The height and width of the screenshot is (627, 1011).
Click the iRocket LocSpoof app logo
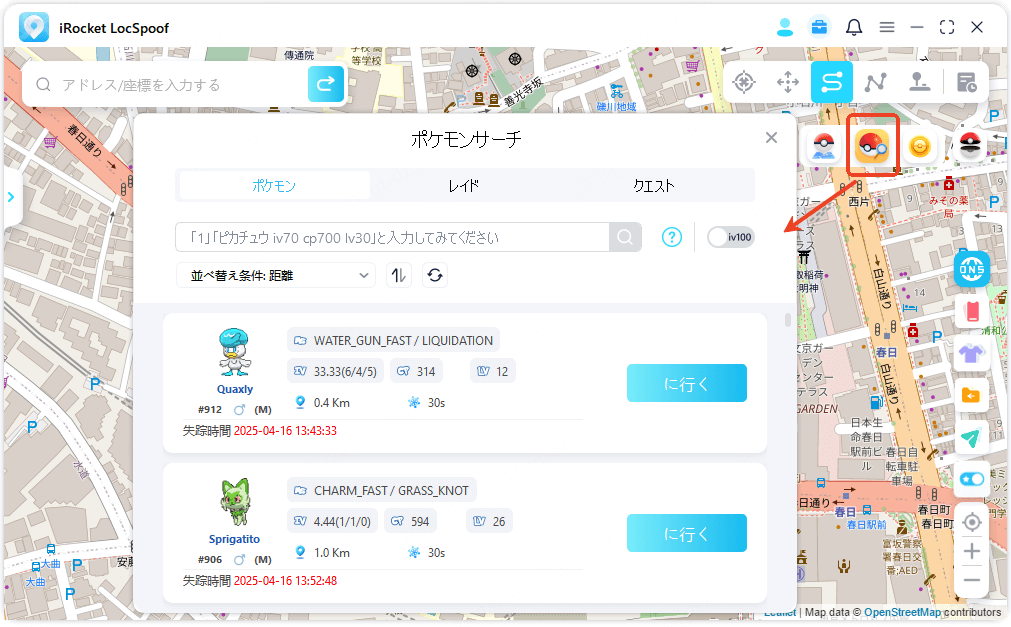[x=34, y=27]
